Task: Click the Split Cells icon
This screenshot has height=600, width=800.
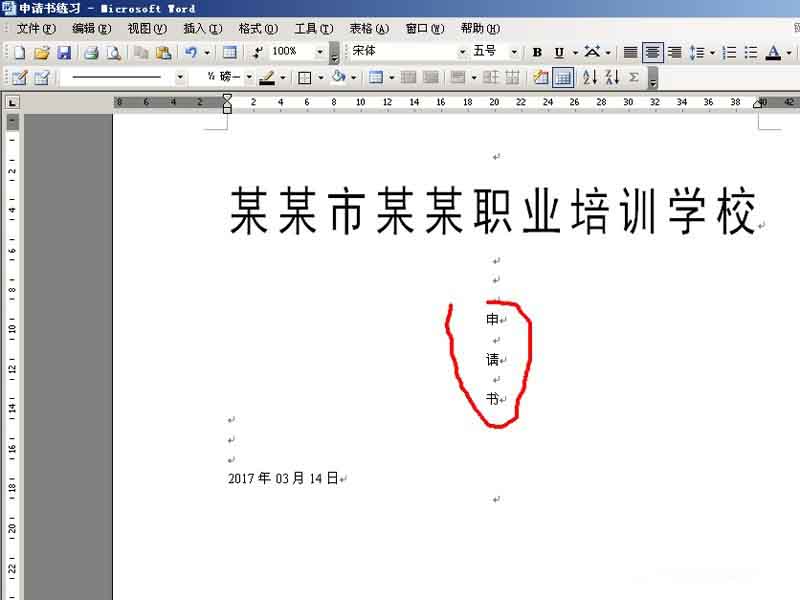Action: coord(431,78)
